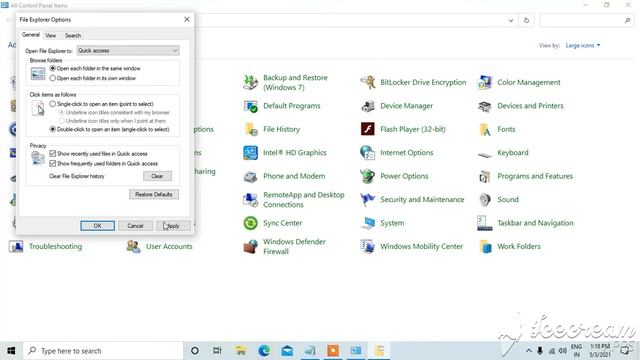640x360 pixels.
Task: Confirm with the OK button
Action: tap(98, 226)
